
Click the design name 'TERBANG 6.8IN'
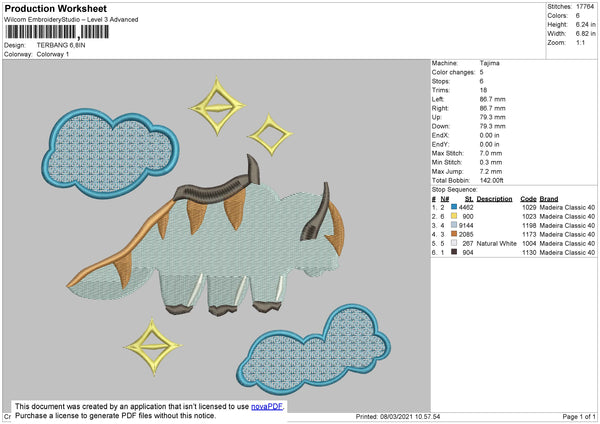click(61, 45)
